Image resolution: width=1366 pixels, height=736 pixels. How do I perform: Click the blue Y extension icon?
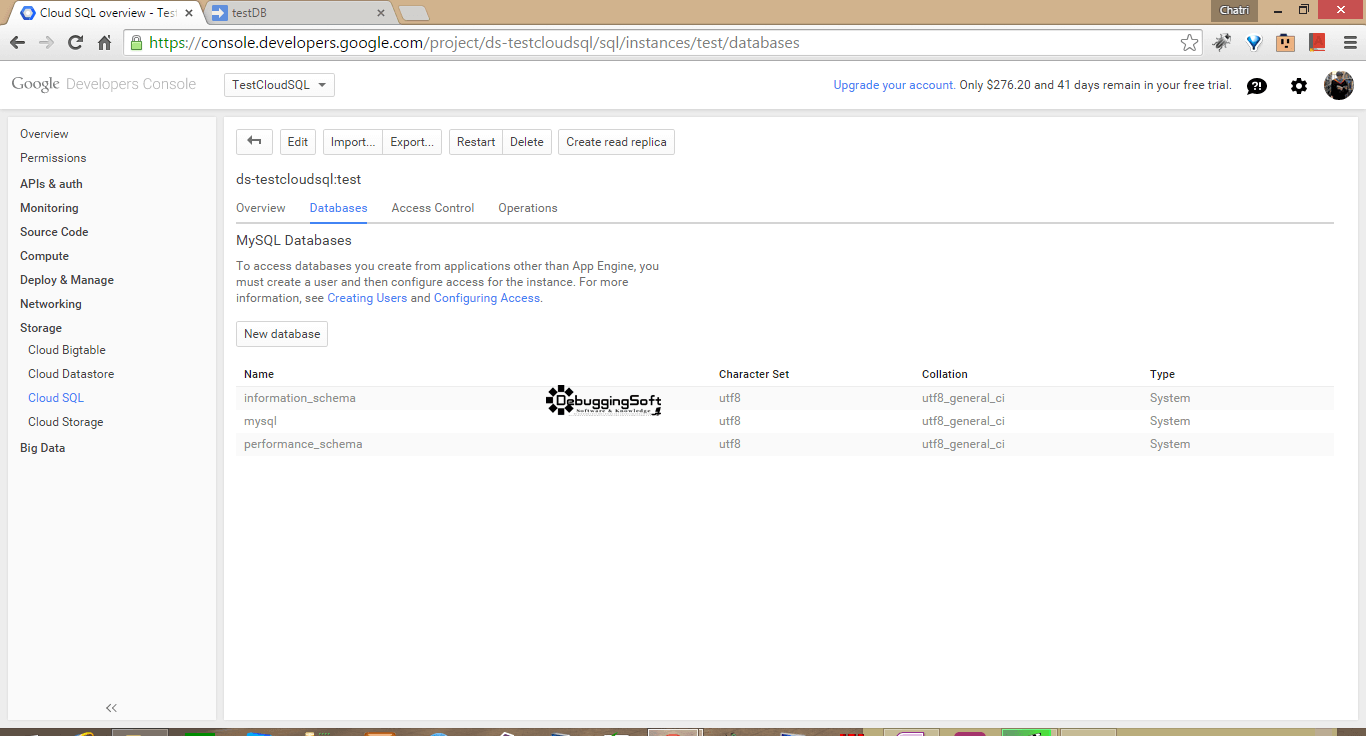(x=1254, y=43)
